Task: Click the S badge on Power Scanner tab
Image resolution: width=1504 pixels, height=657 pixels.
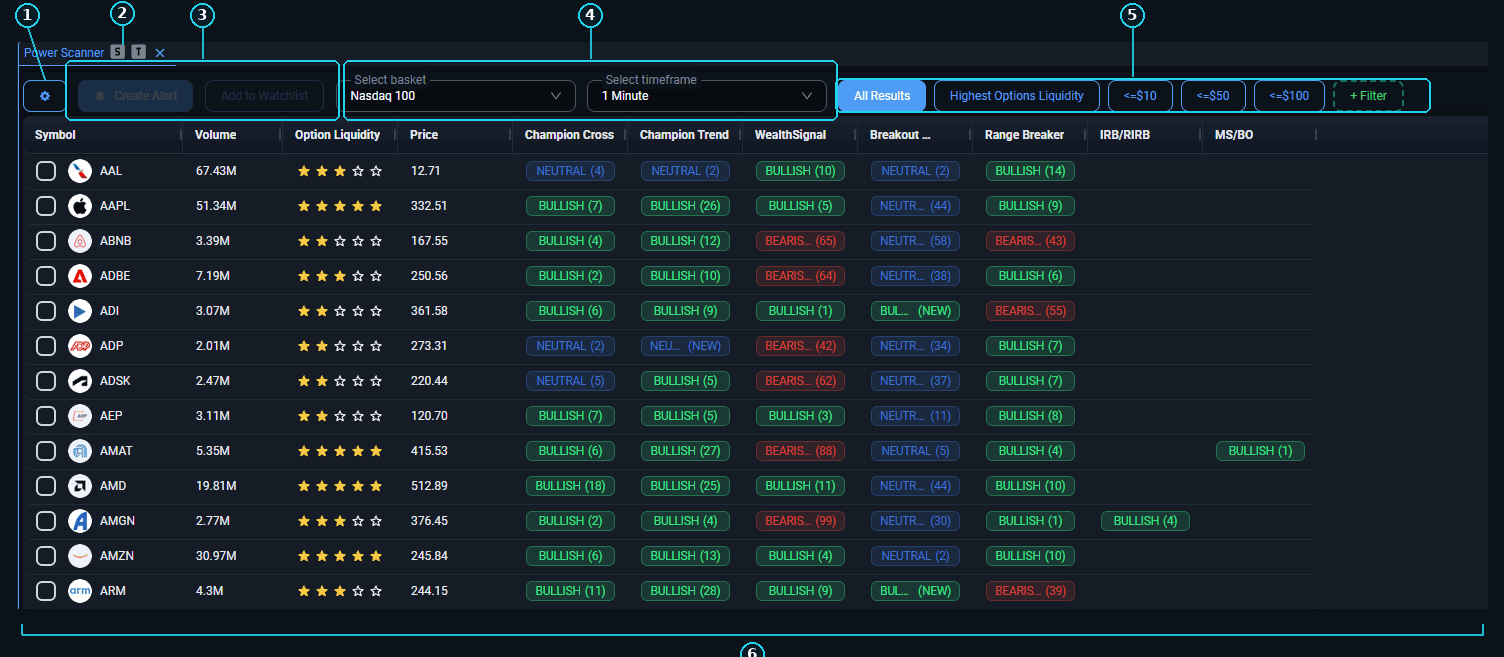Action: 118,52
